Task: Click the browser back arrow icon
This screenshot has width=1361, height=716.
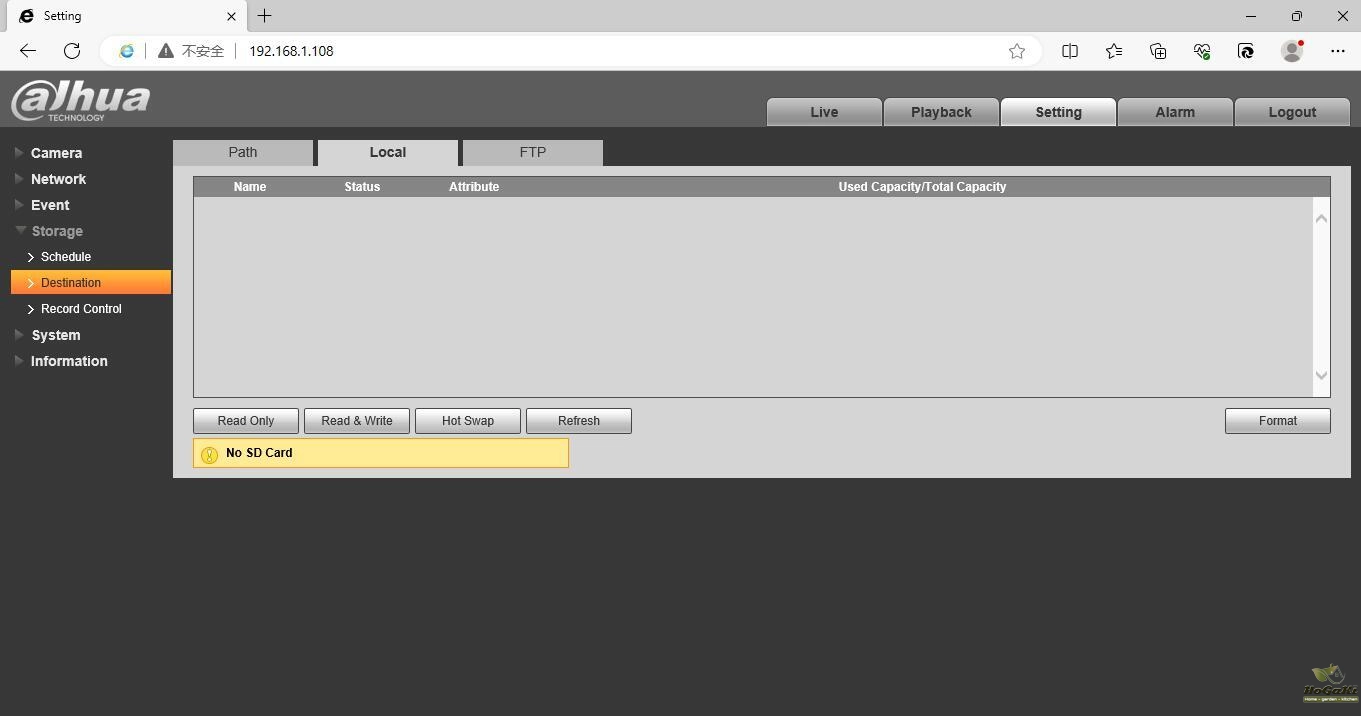Action: pyautogui.click(x=28, y=51)
